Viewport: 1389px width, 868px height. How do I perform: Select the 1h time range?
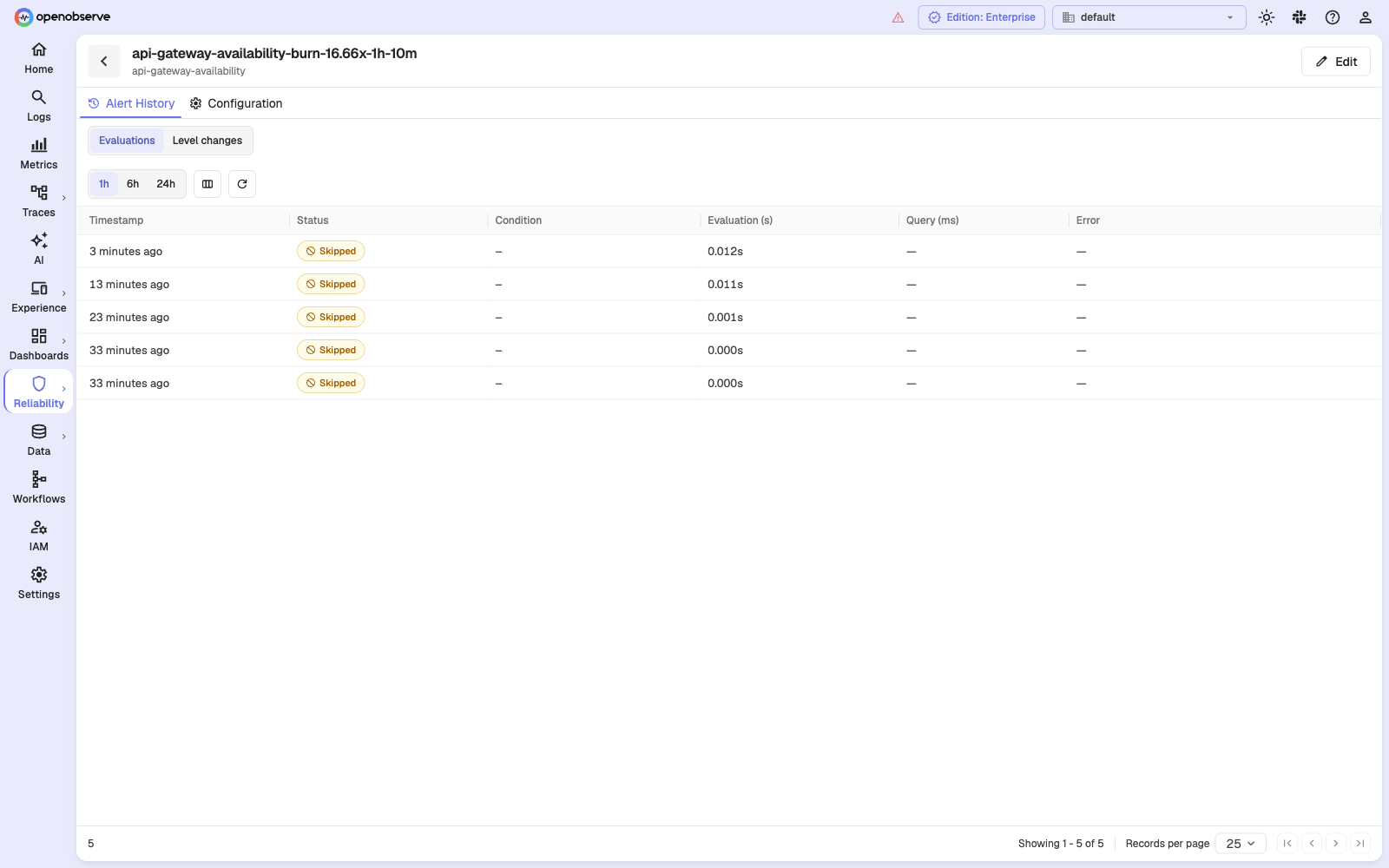(x=104, y=184)
